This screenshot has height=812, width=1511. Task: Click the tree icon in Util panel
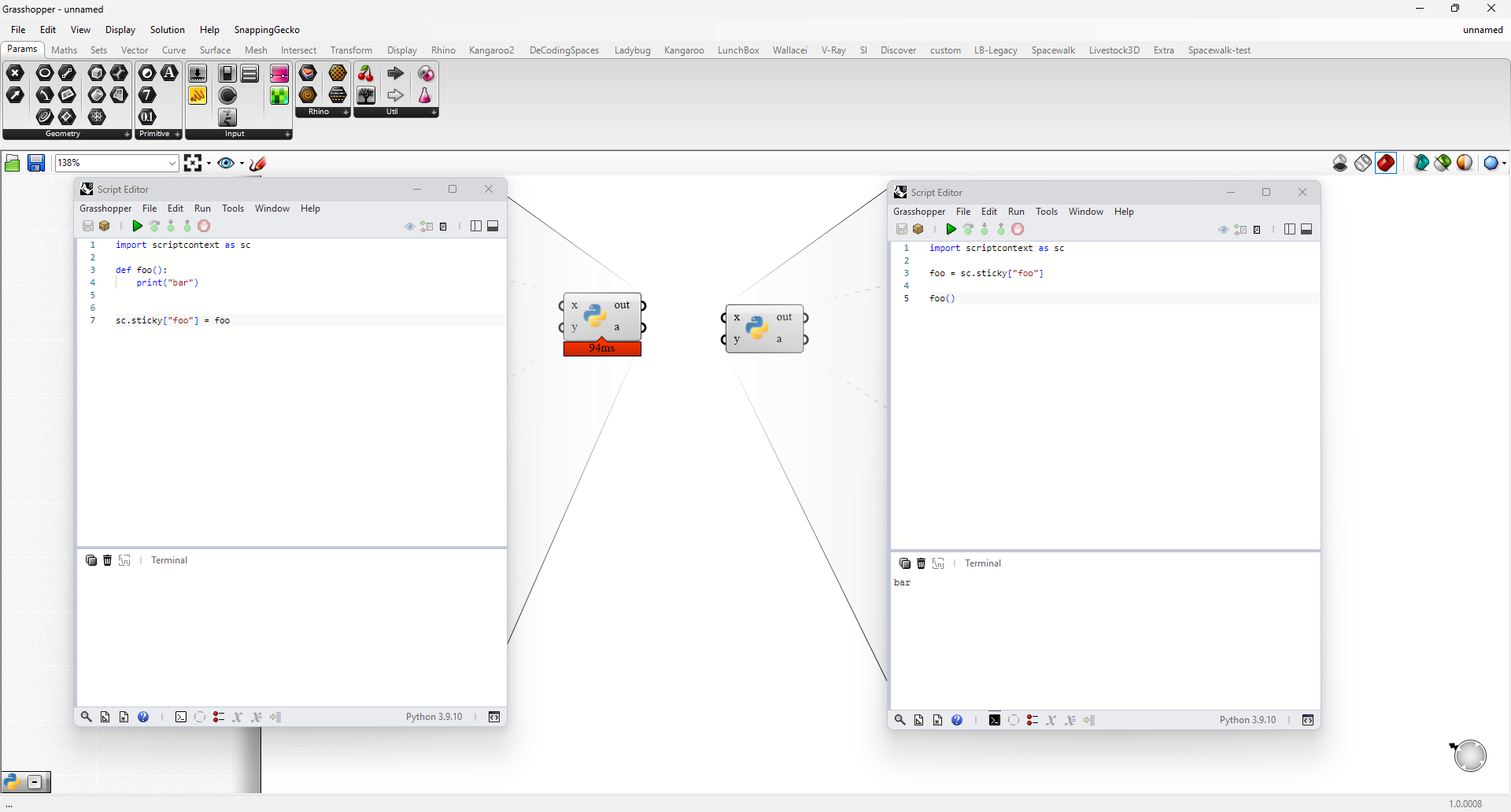pyautogui.click(x=366, y=95)
